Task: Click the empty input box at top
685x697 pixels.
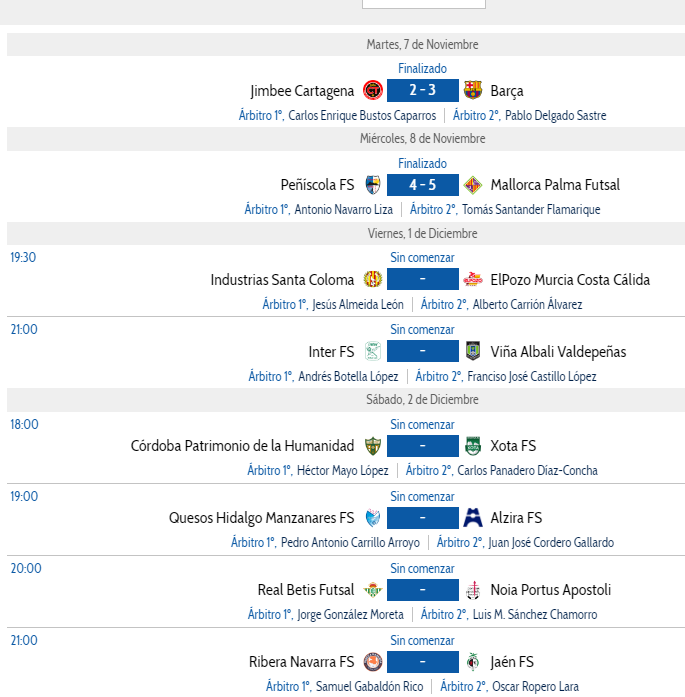Action: point(424,4)
